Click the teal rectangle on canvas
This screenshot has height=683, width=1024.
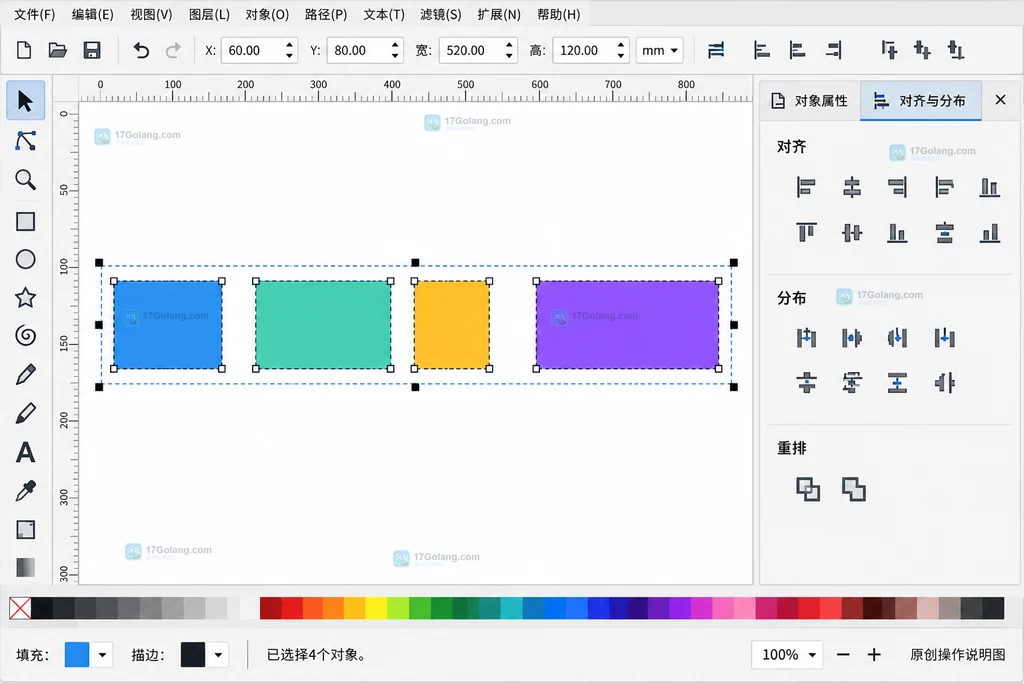(323, 325)
